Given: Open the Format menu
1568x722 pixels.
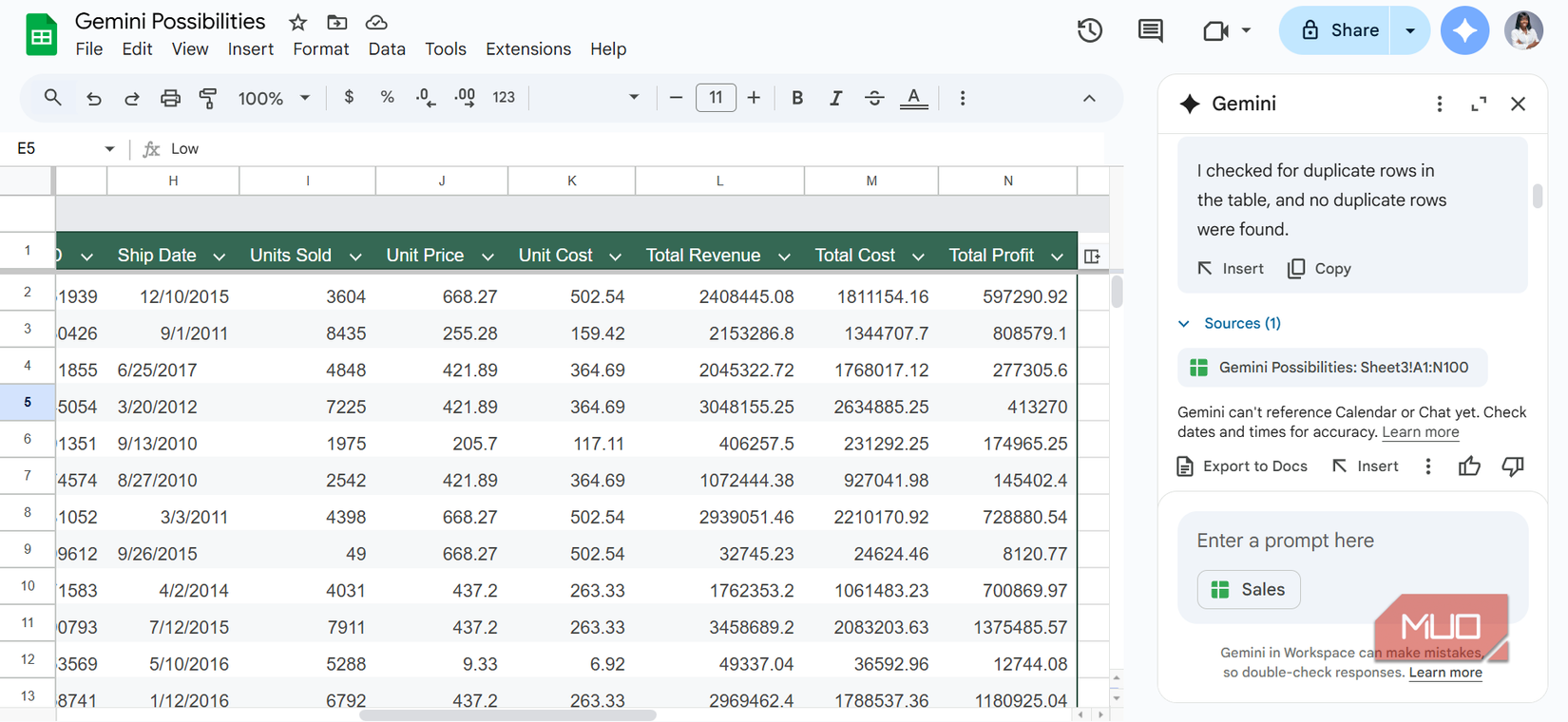Looking at the screenshot, I should tap(320, 48).
